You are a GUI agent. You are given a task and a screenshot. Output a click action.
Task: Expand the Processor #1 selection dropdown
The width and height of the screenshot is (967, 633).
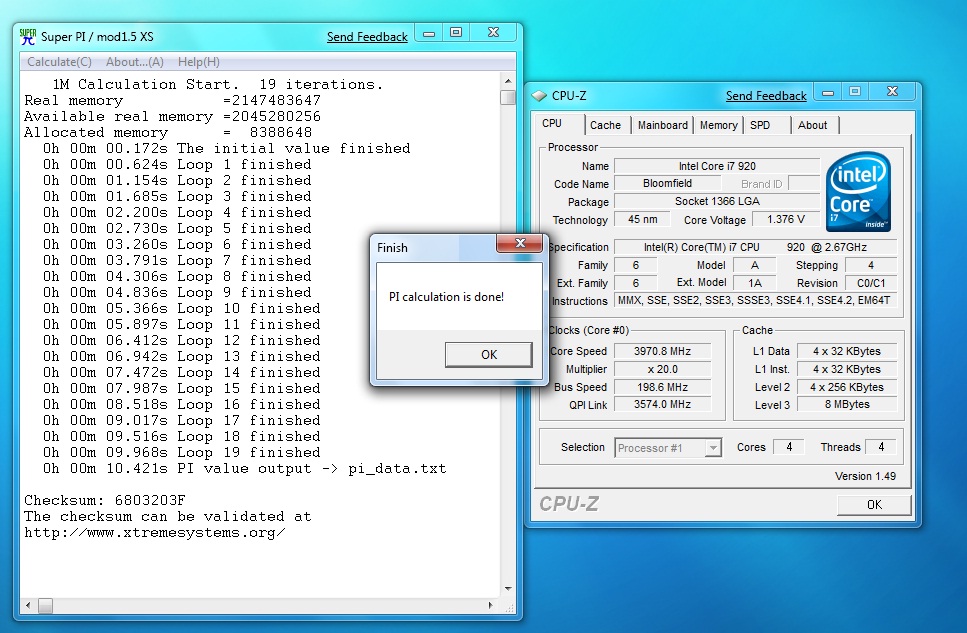click(713, 448)
